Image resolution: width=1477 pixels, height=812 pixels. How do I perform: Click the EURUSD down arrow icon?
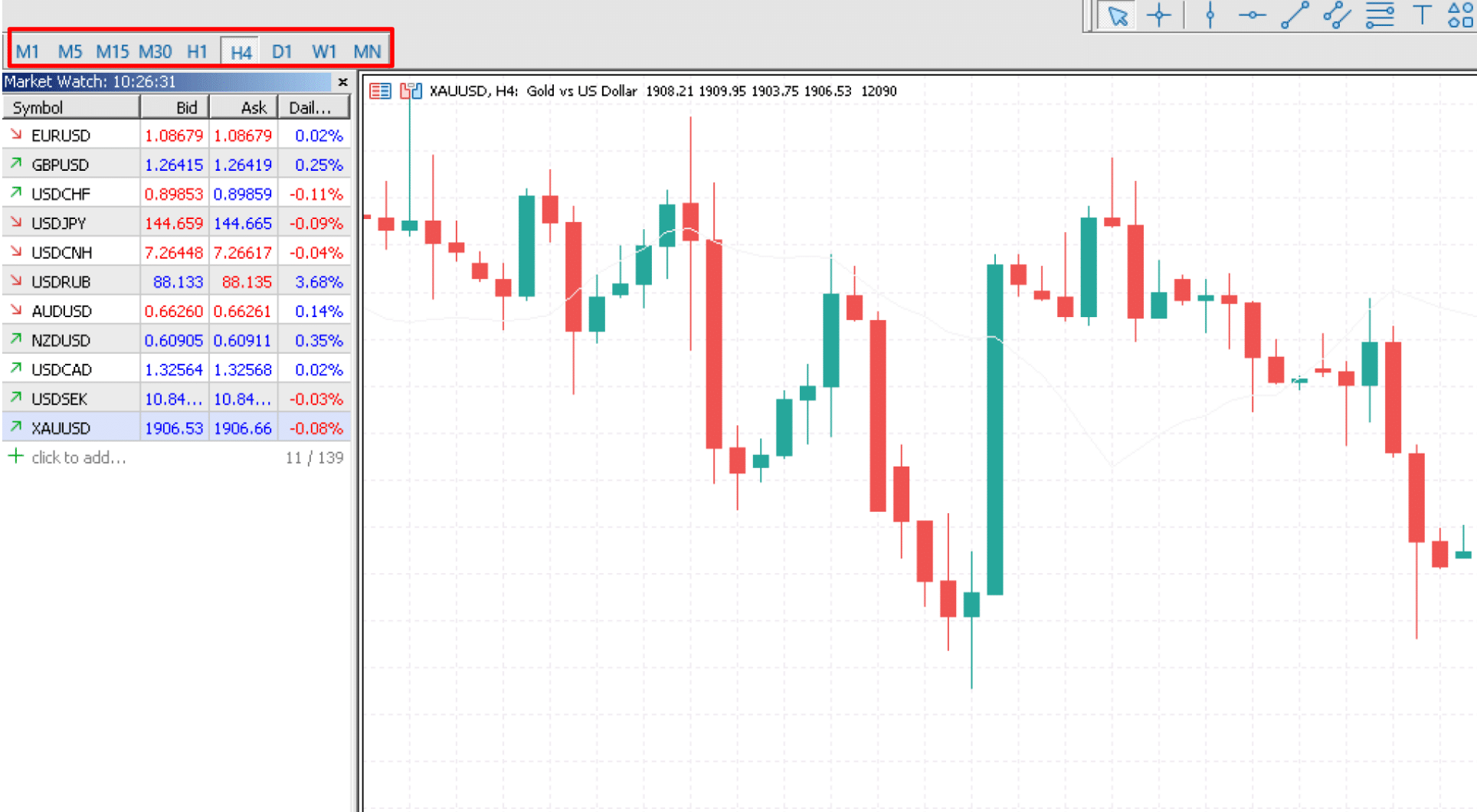click(16, 135)
